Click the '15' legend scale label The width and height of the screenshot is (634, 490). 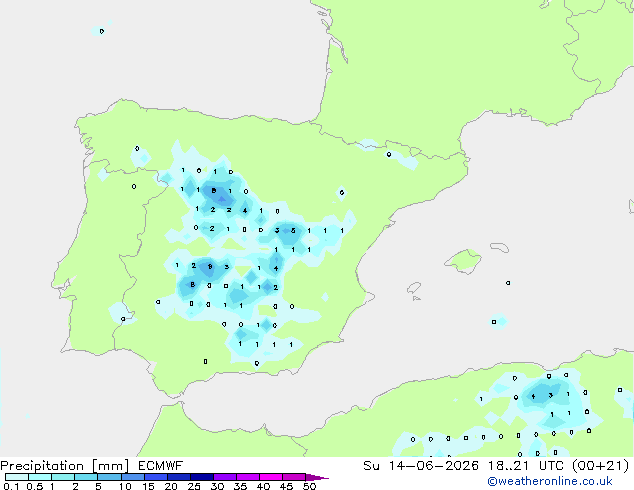pos(148,486)
